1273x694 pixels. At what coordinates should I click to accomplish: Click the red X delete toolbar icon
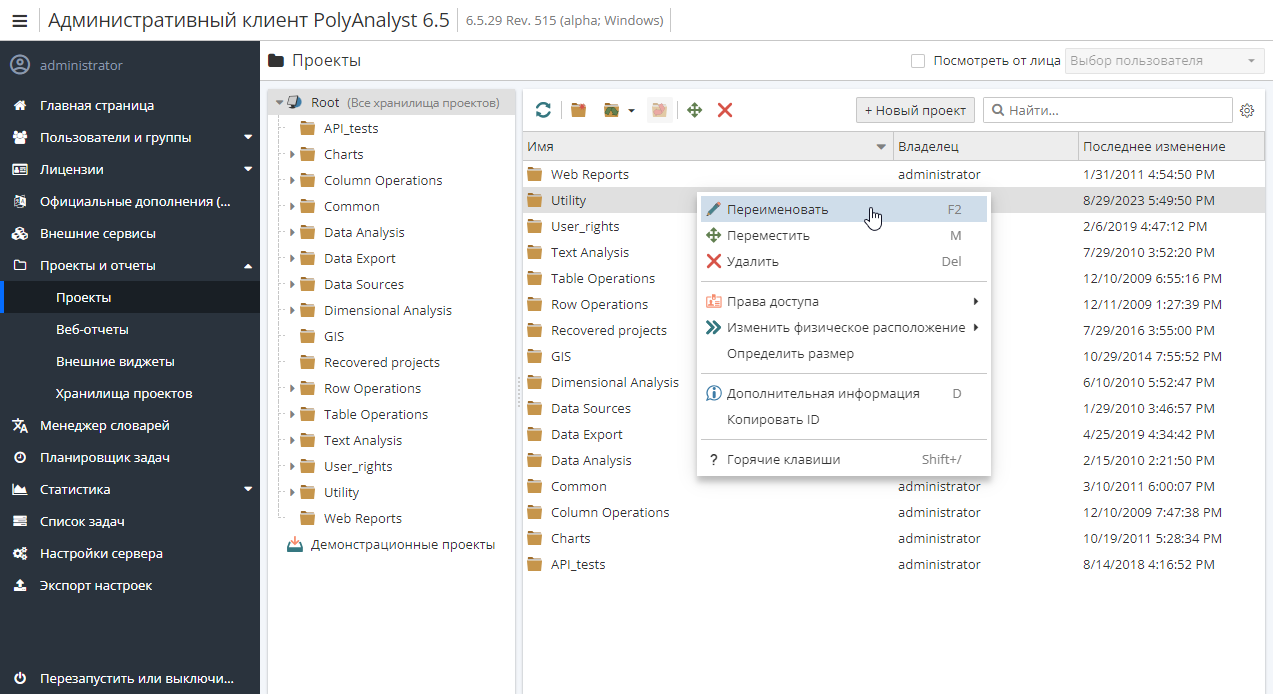click(x=725, y=110)
